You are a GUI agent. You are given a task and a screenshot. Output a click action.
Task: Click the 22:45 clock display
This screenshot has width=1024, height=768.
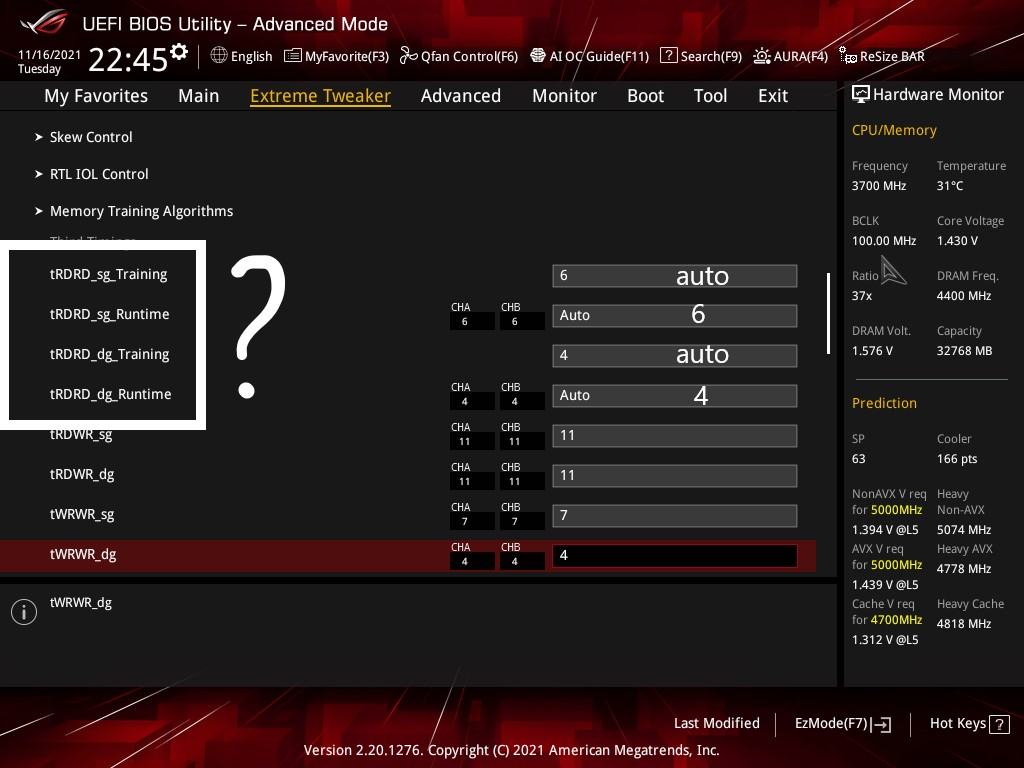[x=128, y=60]
